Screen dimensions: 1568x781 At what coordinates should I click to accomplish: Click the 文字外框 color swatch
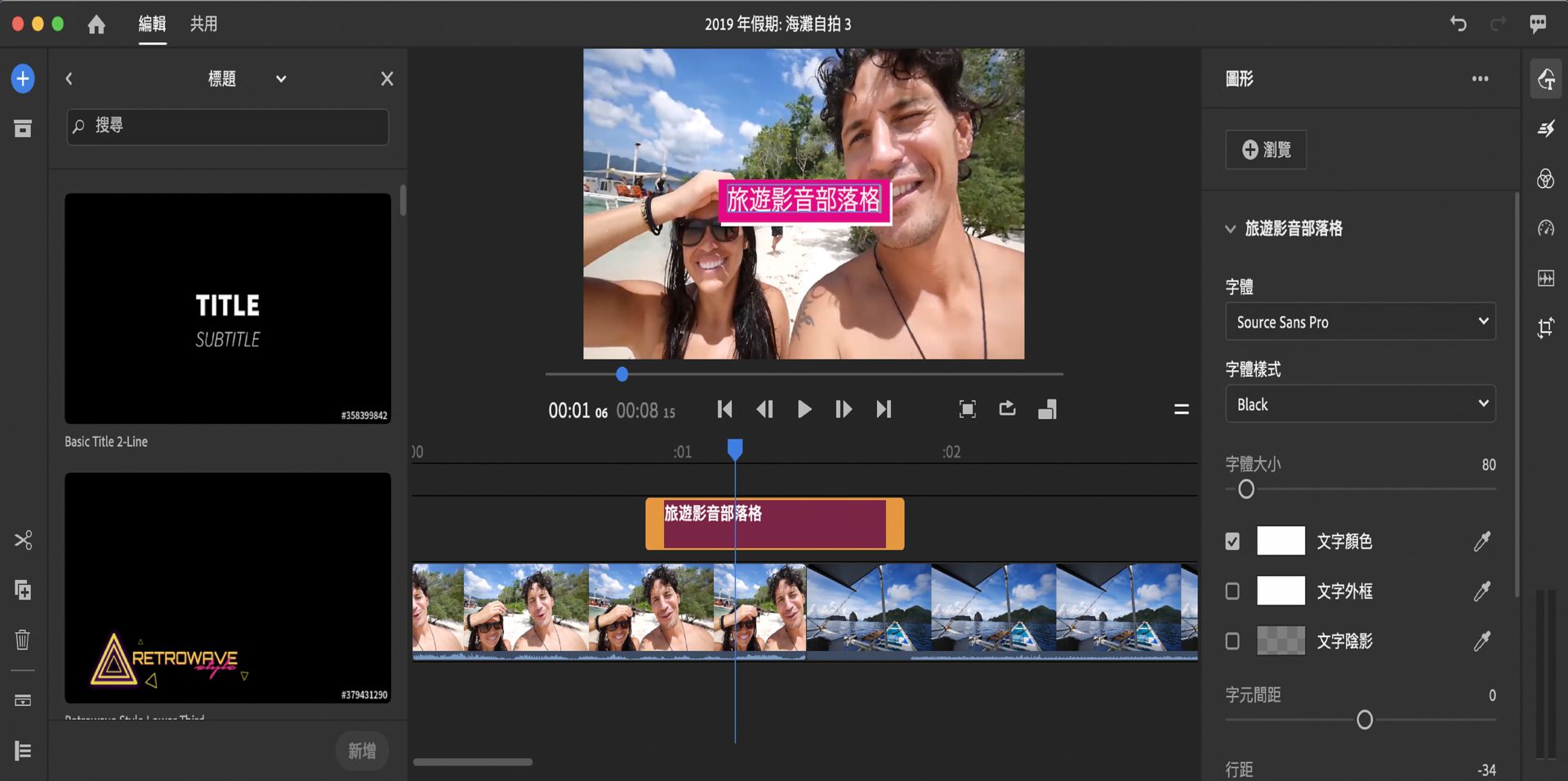tap(1281, 591)
